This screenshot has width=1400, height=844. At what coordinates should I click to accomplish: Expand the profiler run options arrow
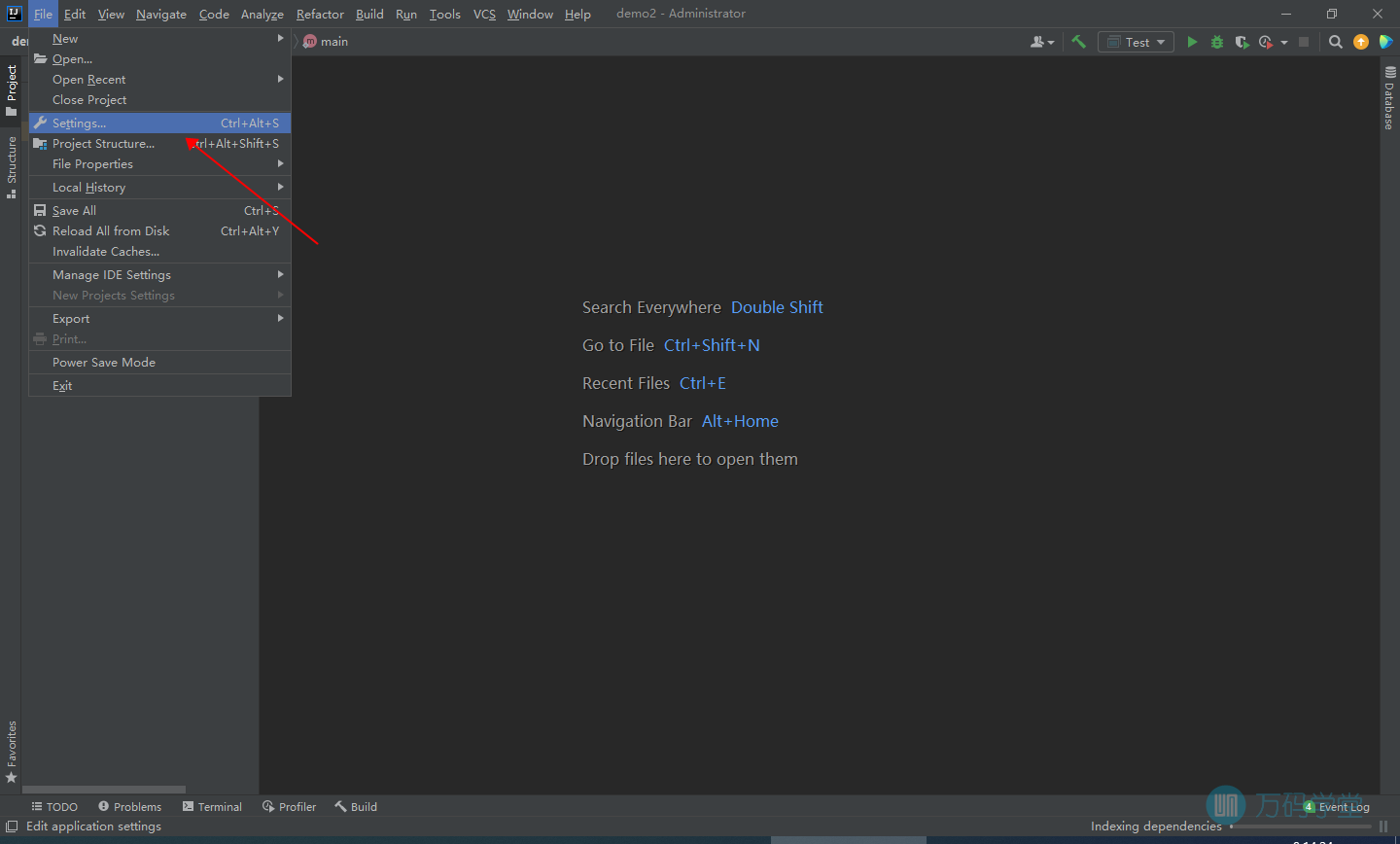tap(1284, 42)
